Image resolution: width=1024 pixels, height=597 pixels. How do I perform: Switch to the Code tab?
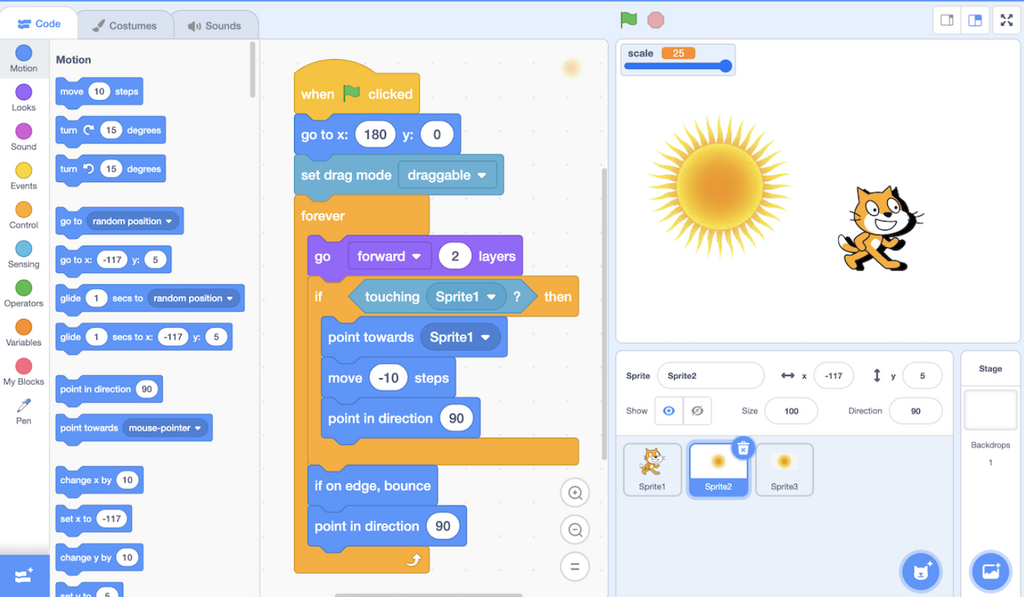[x=39, y=24]
